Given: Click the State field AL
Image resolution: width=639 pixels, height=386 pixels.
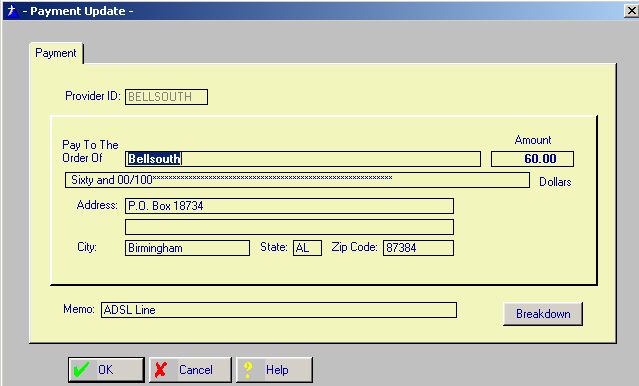Looking at the screenshot, I should [307, 248].
